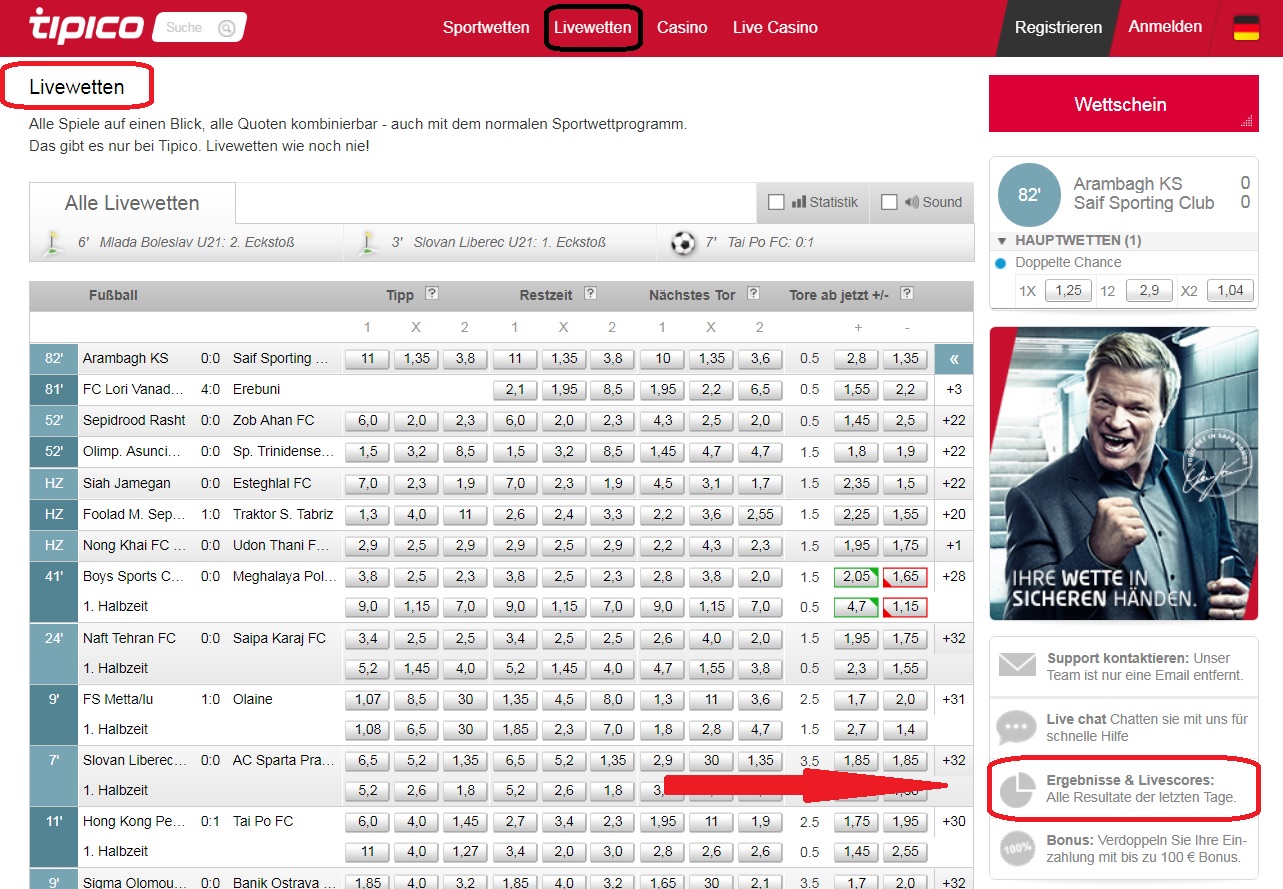Enable the Statistik checkbox
Screen dimensions: 1283x889
776,202
